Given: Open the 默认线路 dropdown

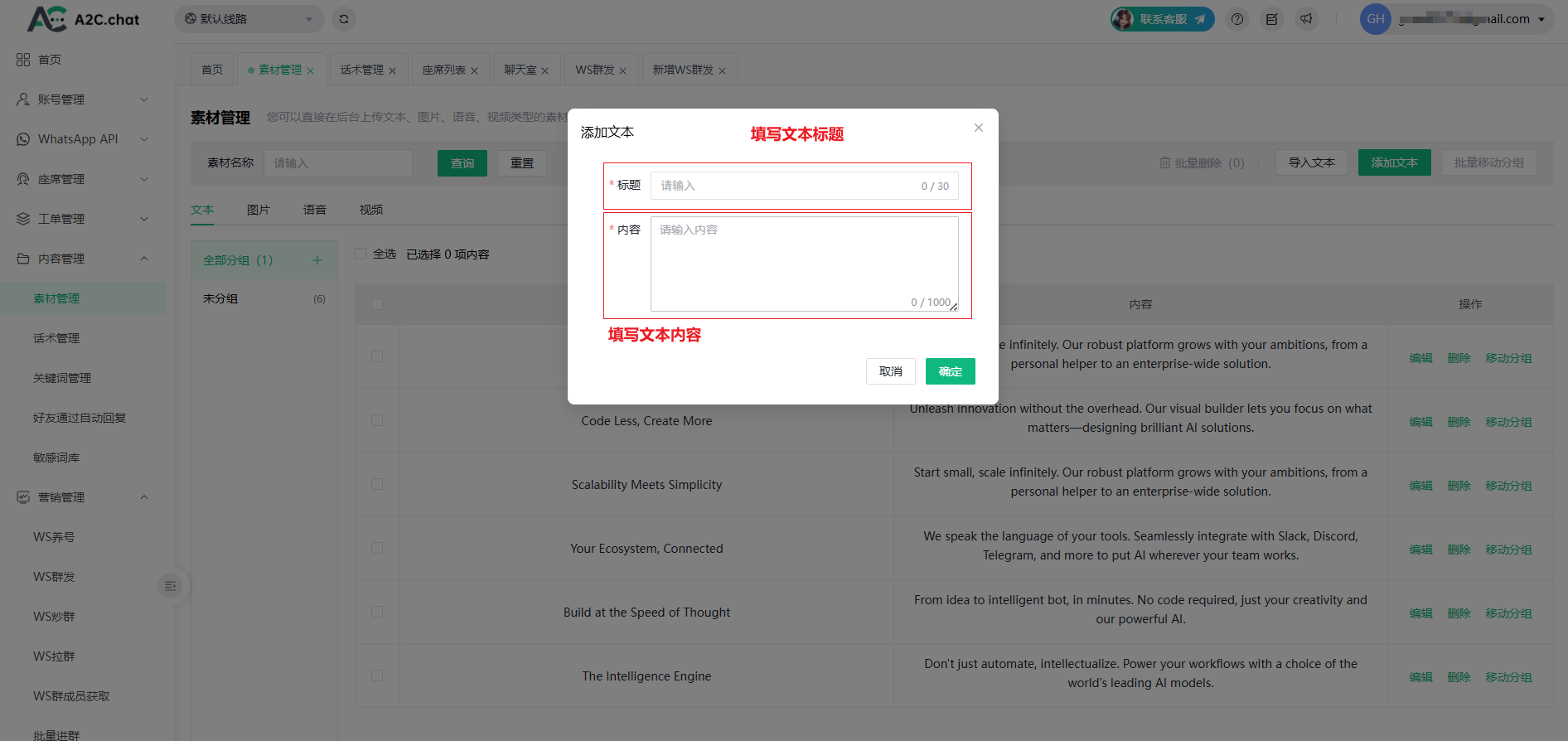Looking at the screenshot, I should [x=249, y=19].
